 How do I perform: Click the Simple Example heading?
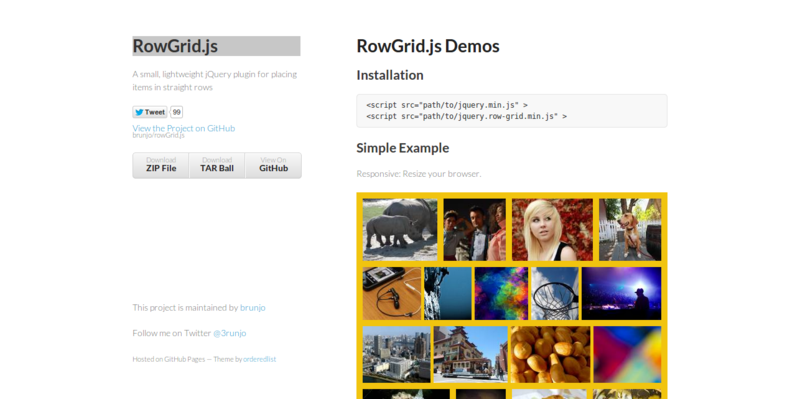coord(403,148)
